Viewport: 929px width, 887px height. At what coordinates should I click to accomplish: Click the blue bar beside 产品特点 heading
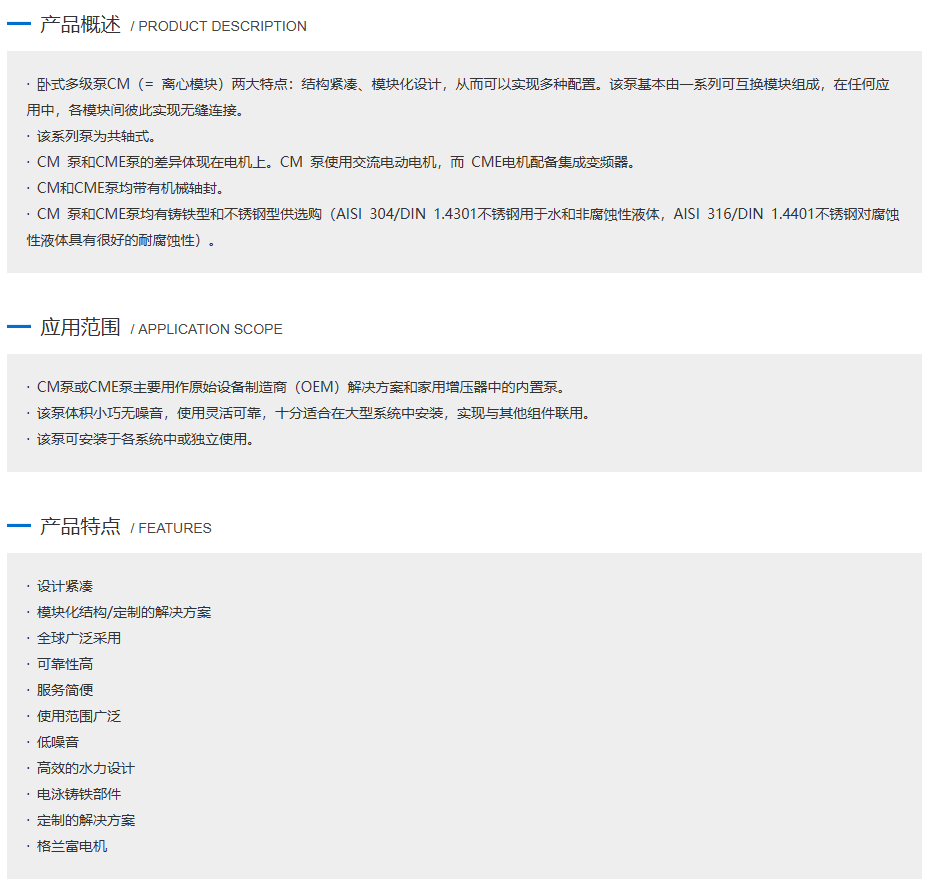[x=19, y=526]
